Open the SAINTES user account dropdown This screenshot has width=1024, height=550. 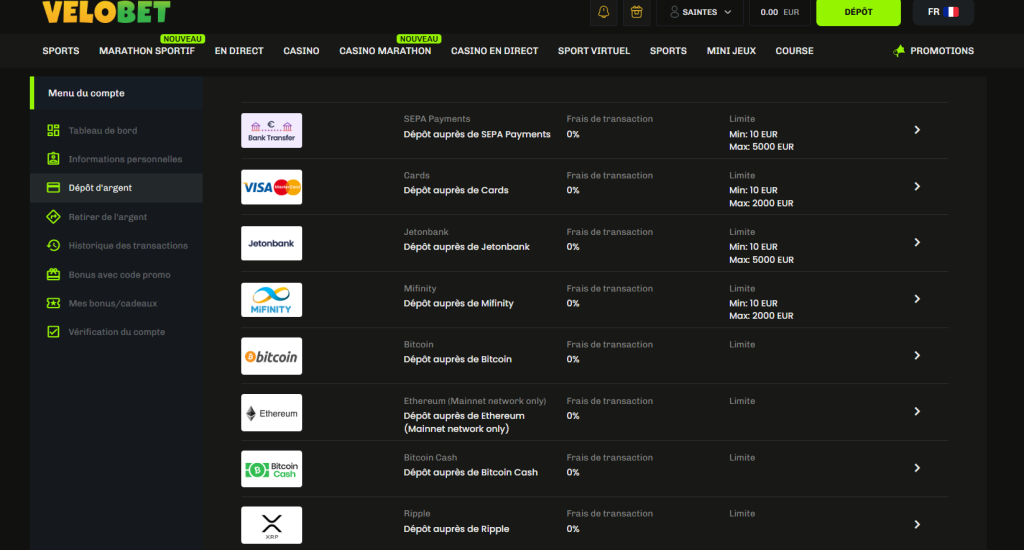pyautogui.click(x=700, y=12)
